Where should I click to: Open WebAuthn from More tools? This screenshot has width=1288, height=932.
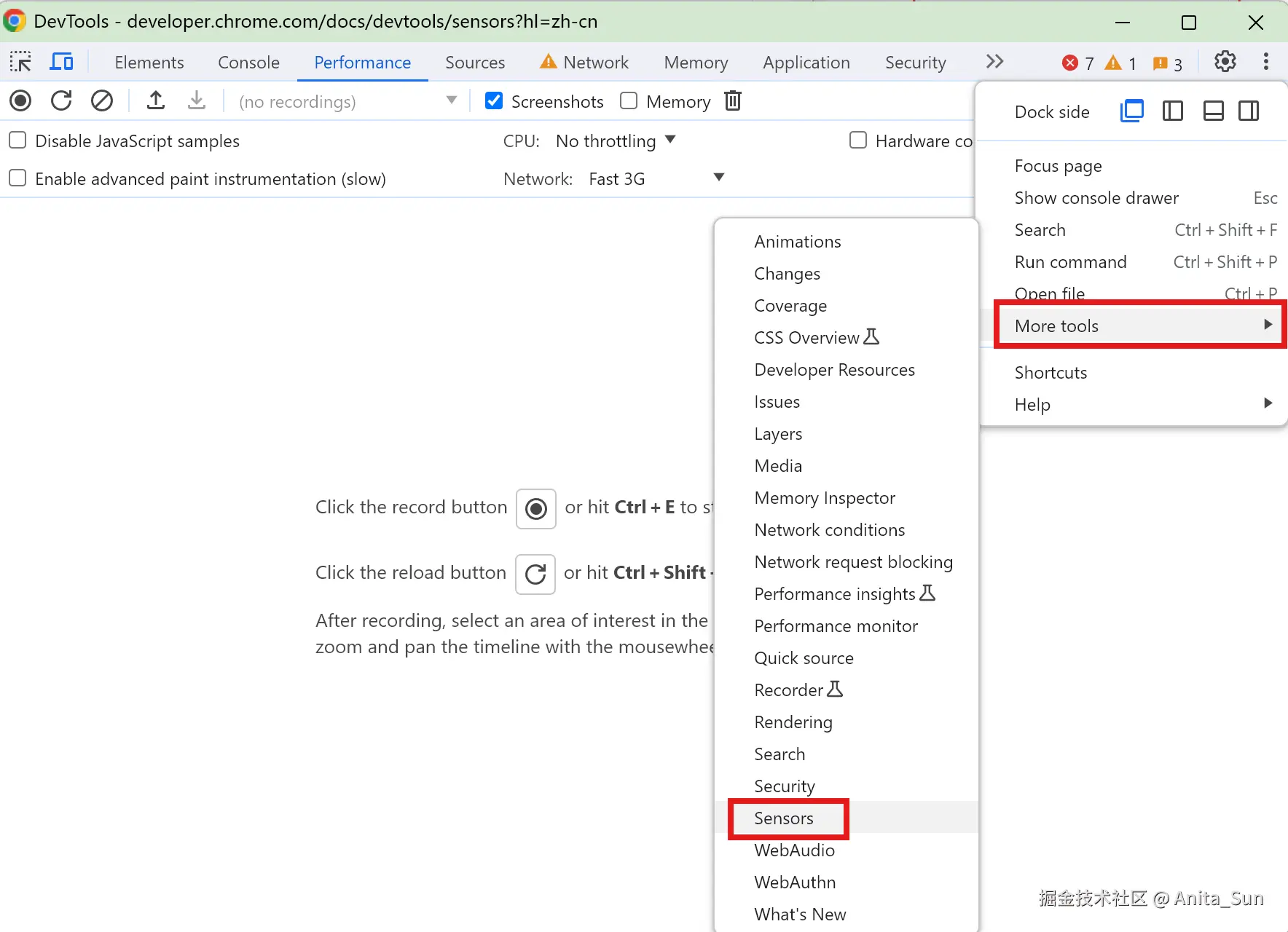(x=847, y=882)
